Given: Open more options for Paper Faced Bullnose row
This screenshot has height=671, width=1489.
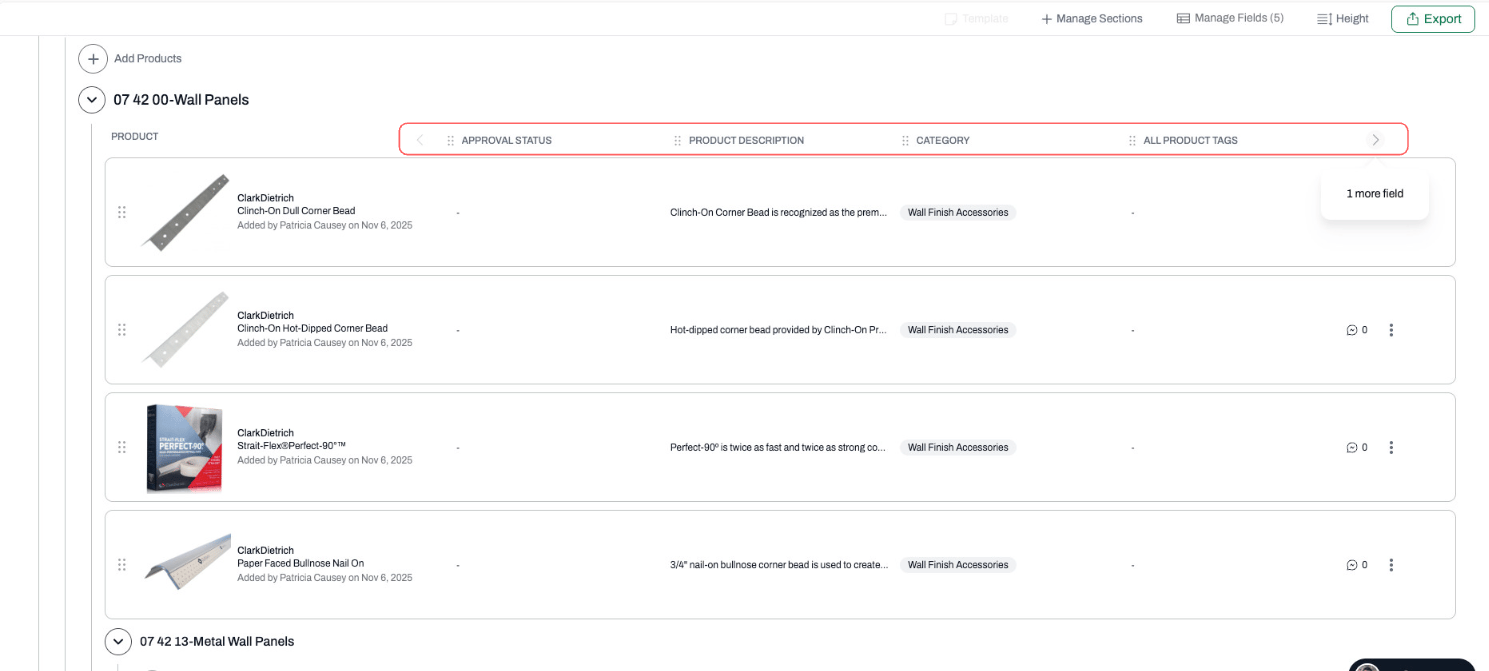Looking at the screenshot, I should pos(1391,565).
